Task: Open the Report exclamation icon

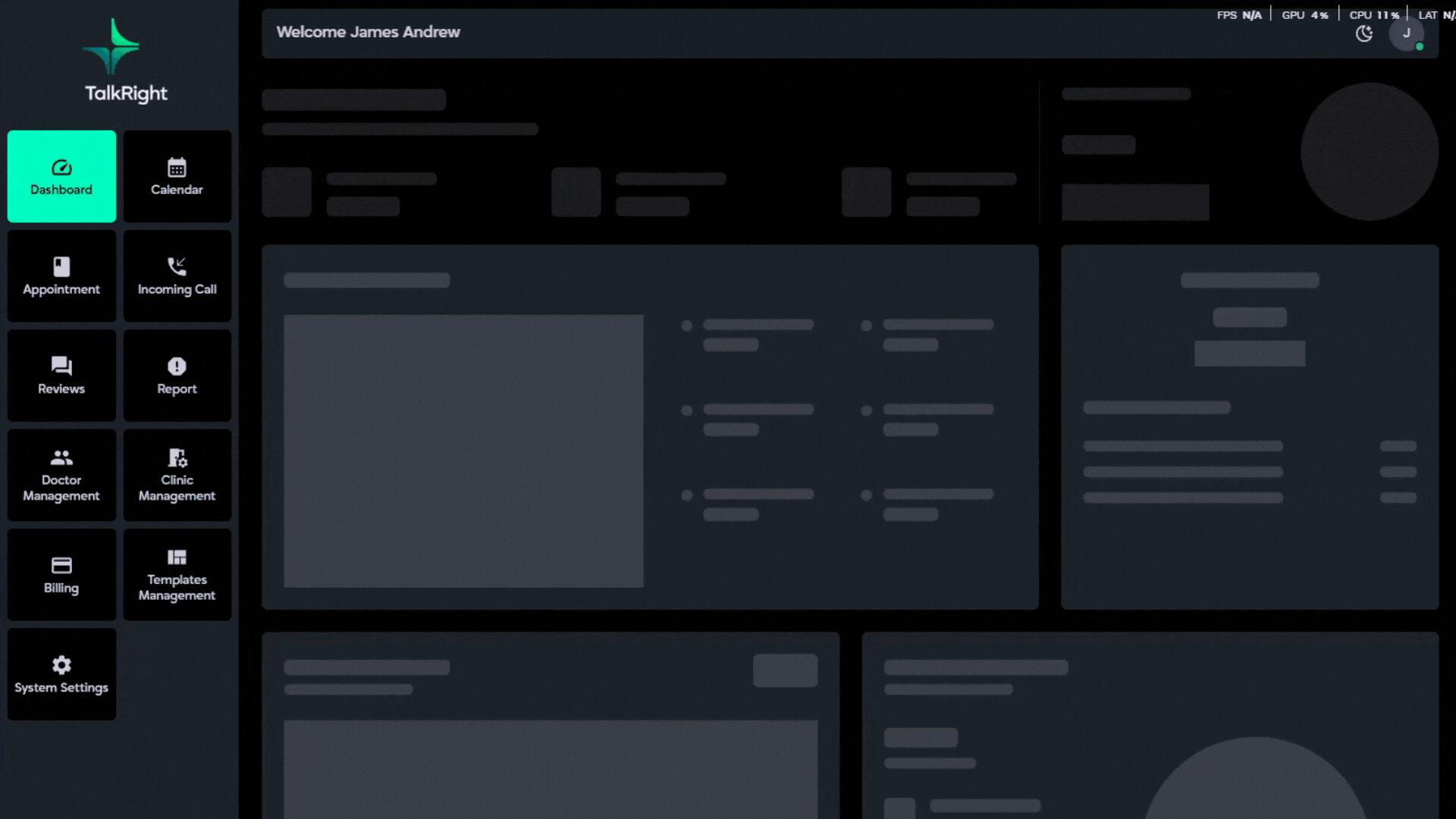Action: tap(177, 366)
